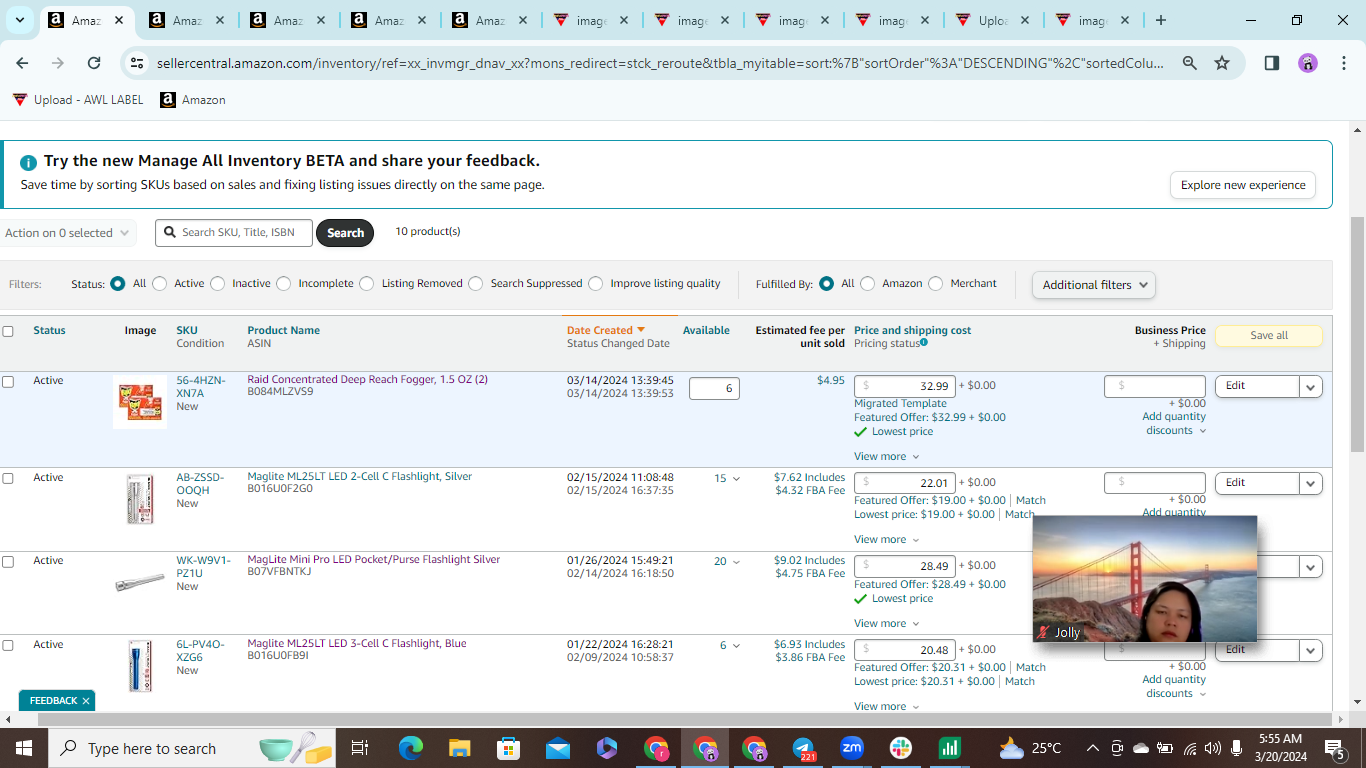Open the Mail app from the taskbar
The width and height of the screenshot is (1366, 768).
coord(558,748)
